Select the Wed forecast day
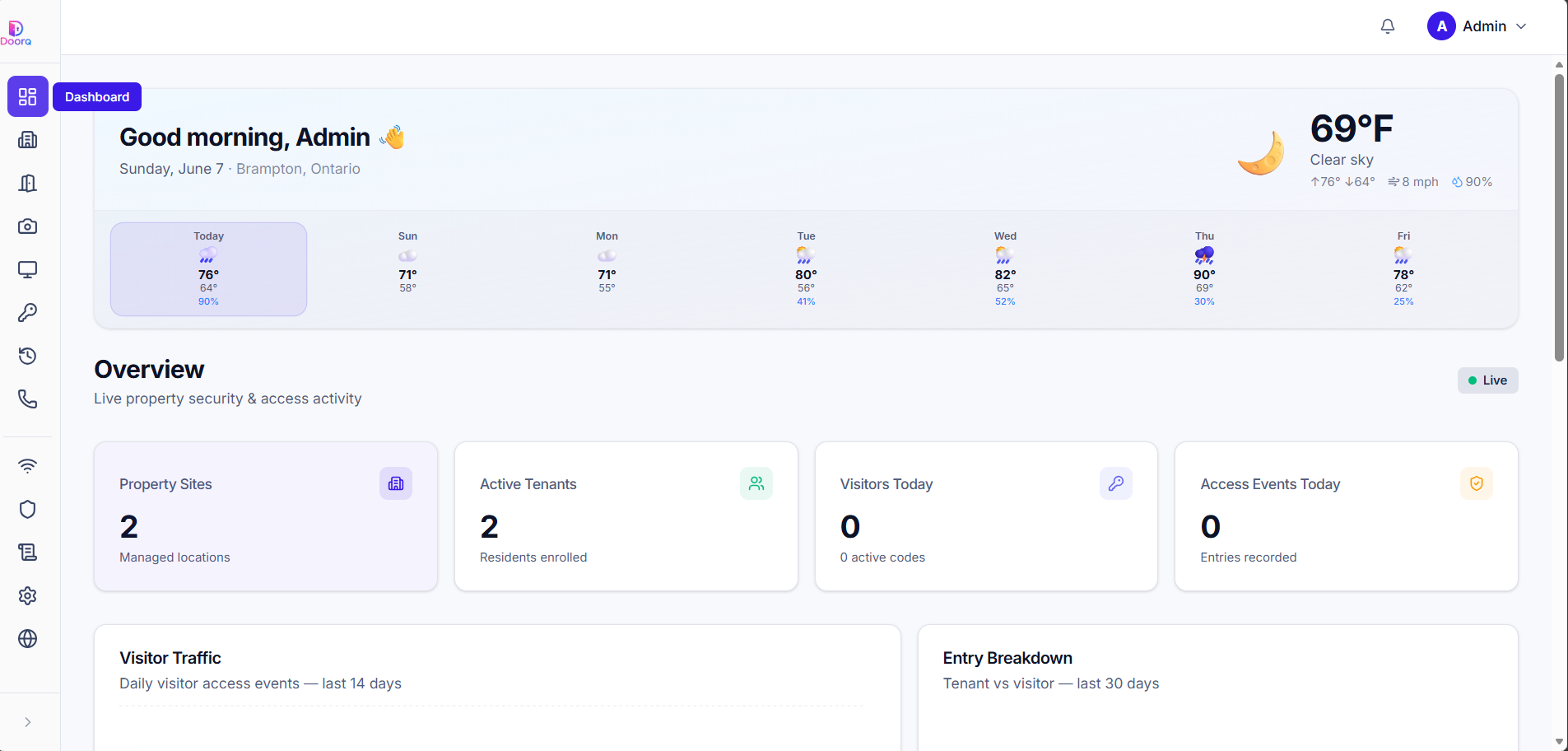 pos(1005,269)
